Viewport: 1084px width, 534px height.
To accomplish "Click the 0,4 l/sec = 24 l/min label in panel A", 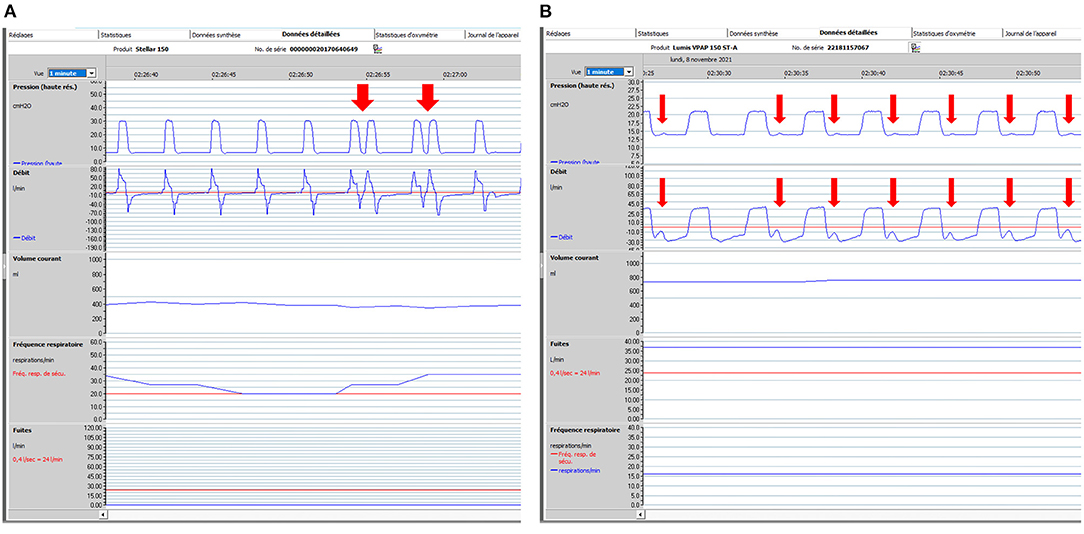I will [x=36, y=459].
